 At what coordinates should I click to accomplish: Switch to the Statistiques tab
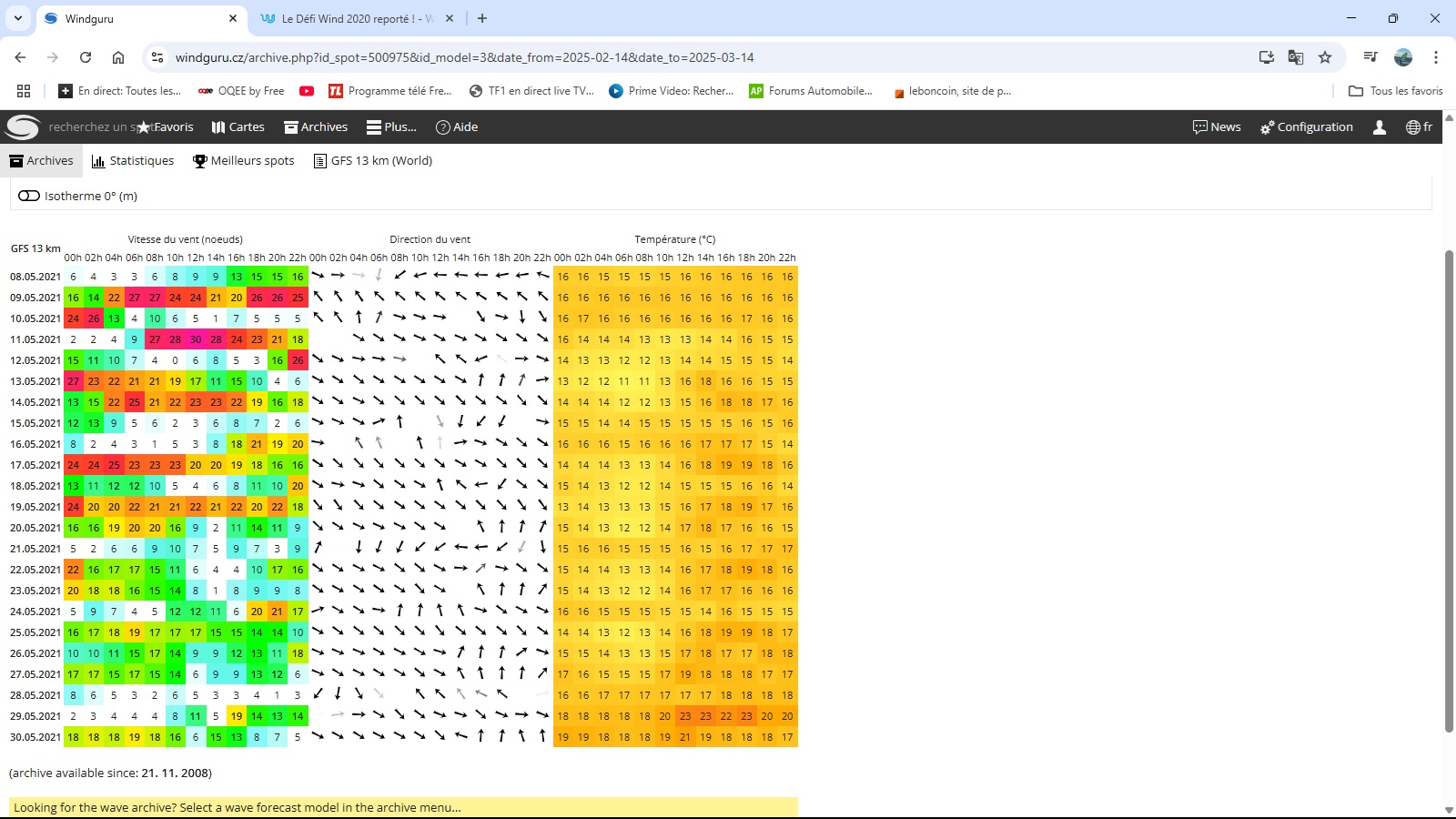point(133,161)
